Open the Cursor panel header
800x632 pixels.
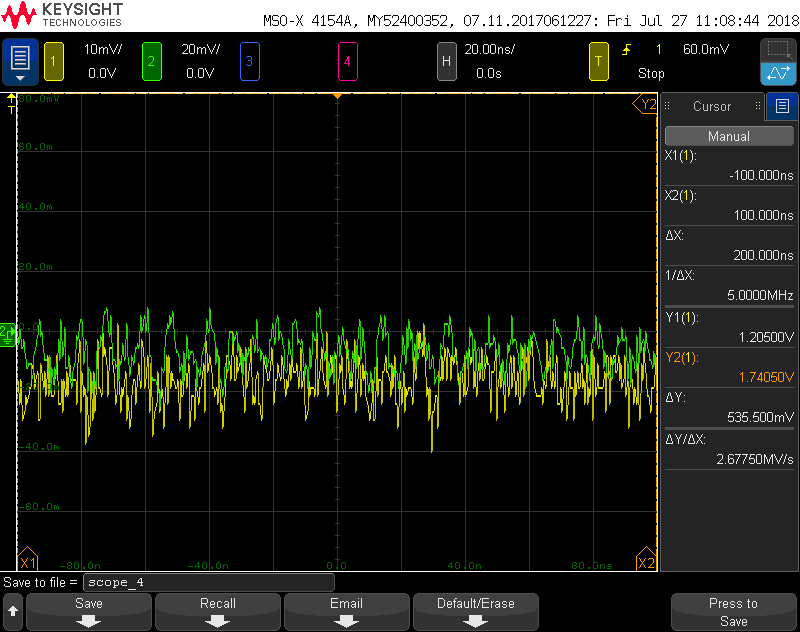pyautogui.click(x=712, y=106)
